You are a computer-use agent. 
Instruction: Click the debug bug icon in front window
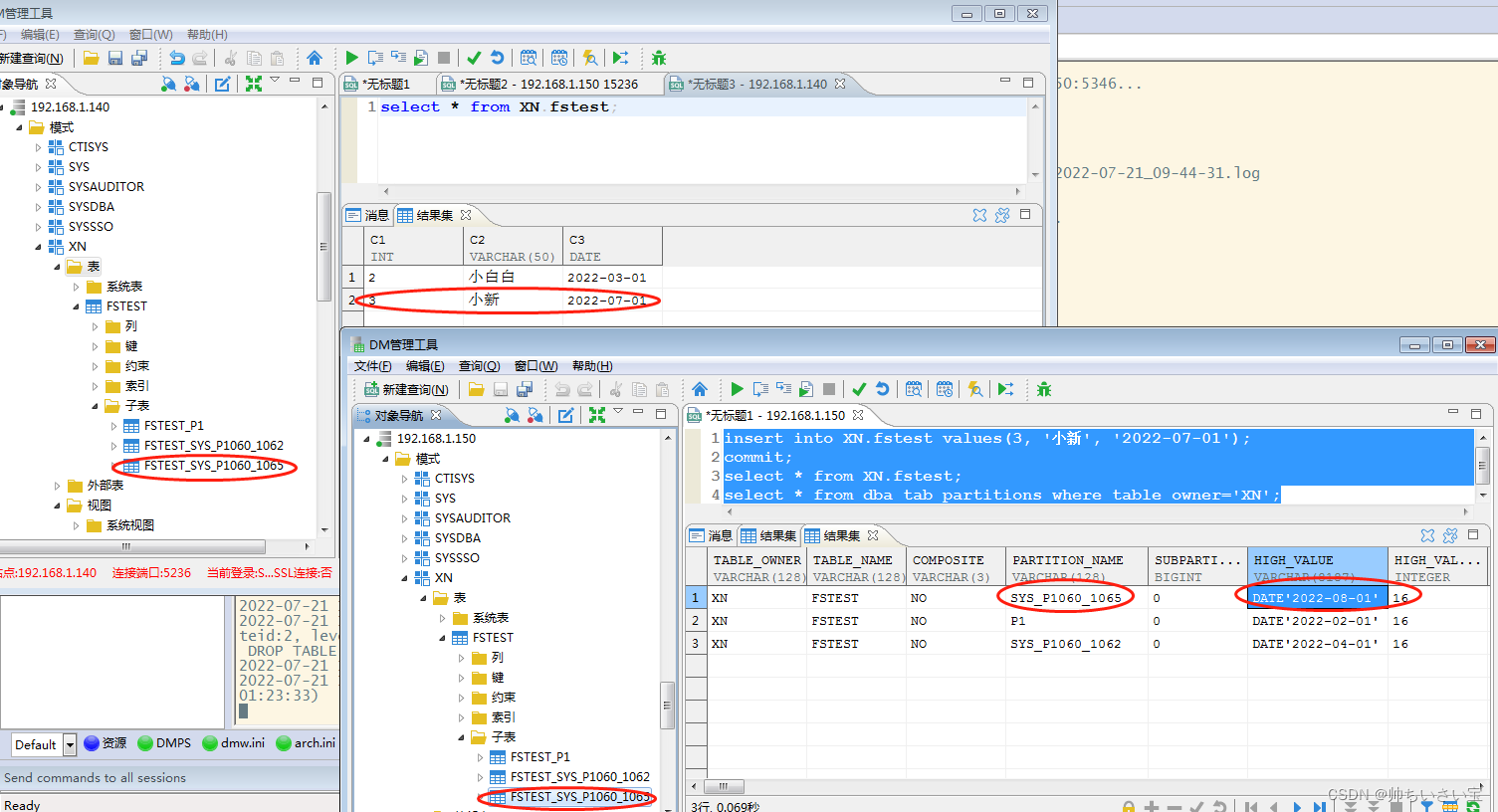click(x=1043, y=389)
